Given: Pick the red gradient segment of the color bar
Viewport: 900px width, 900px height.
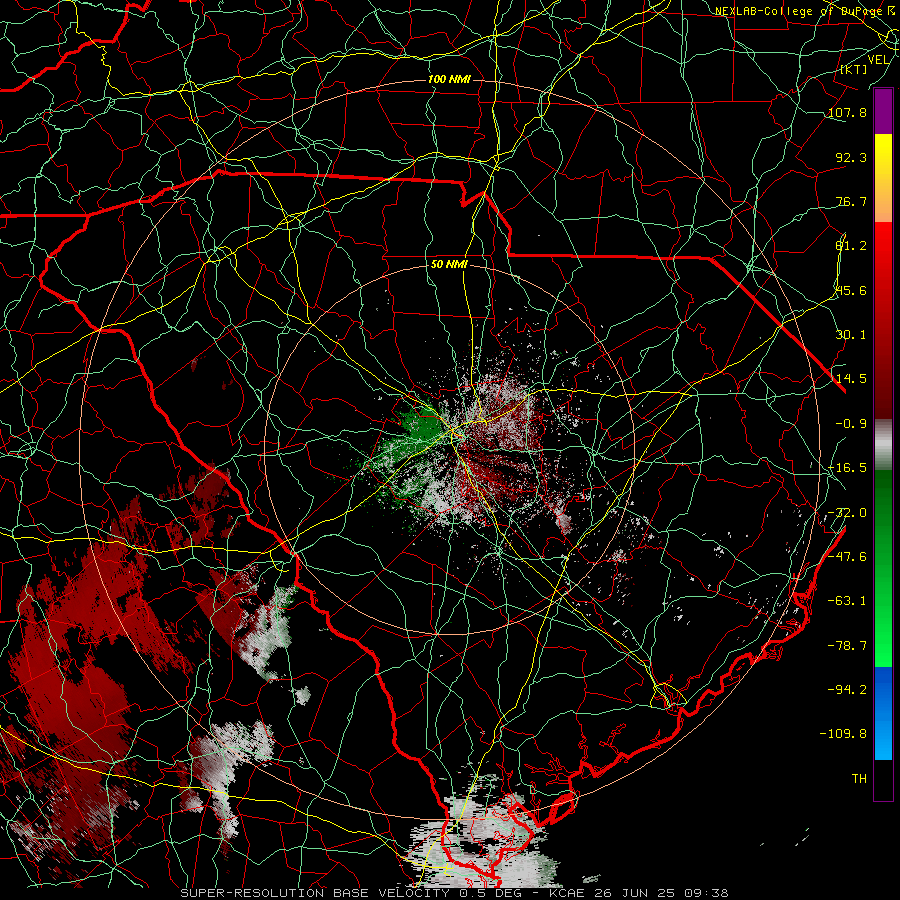Looking at the screenshot, I should pos(883,320).
